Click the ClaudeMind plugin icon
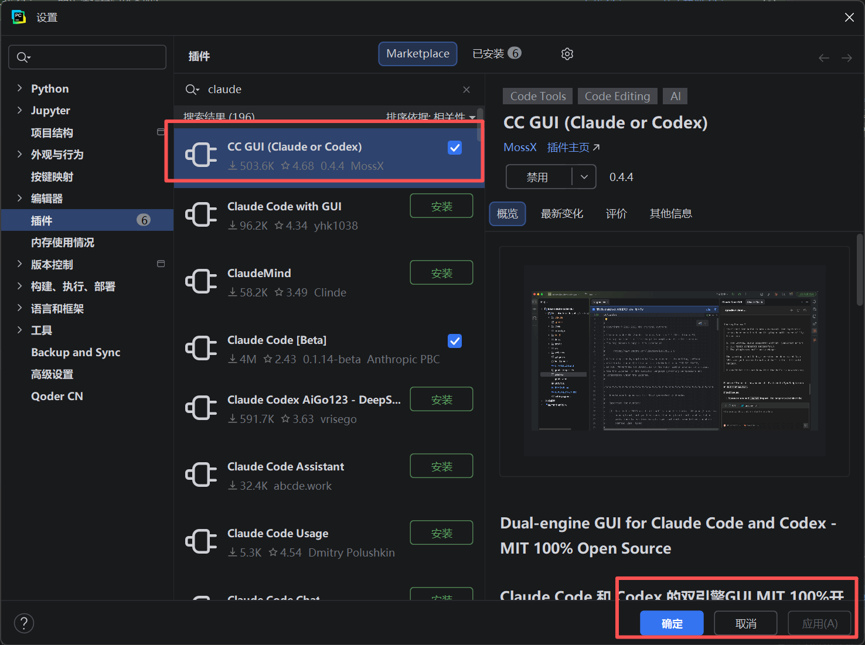Image resolution: width=865 pixels, height=645 pixels. tap(201, 281)
